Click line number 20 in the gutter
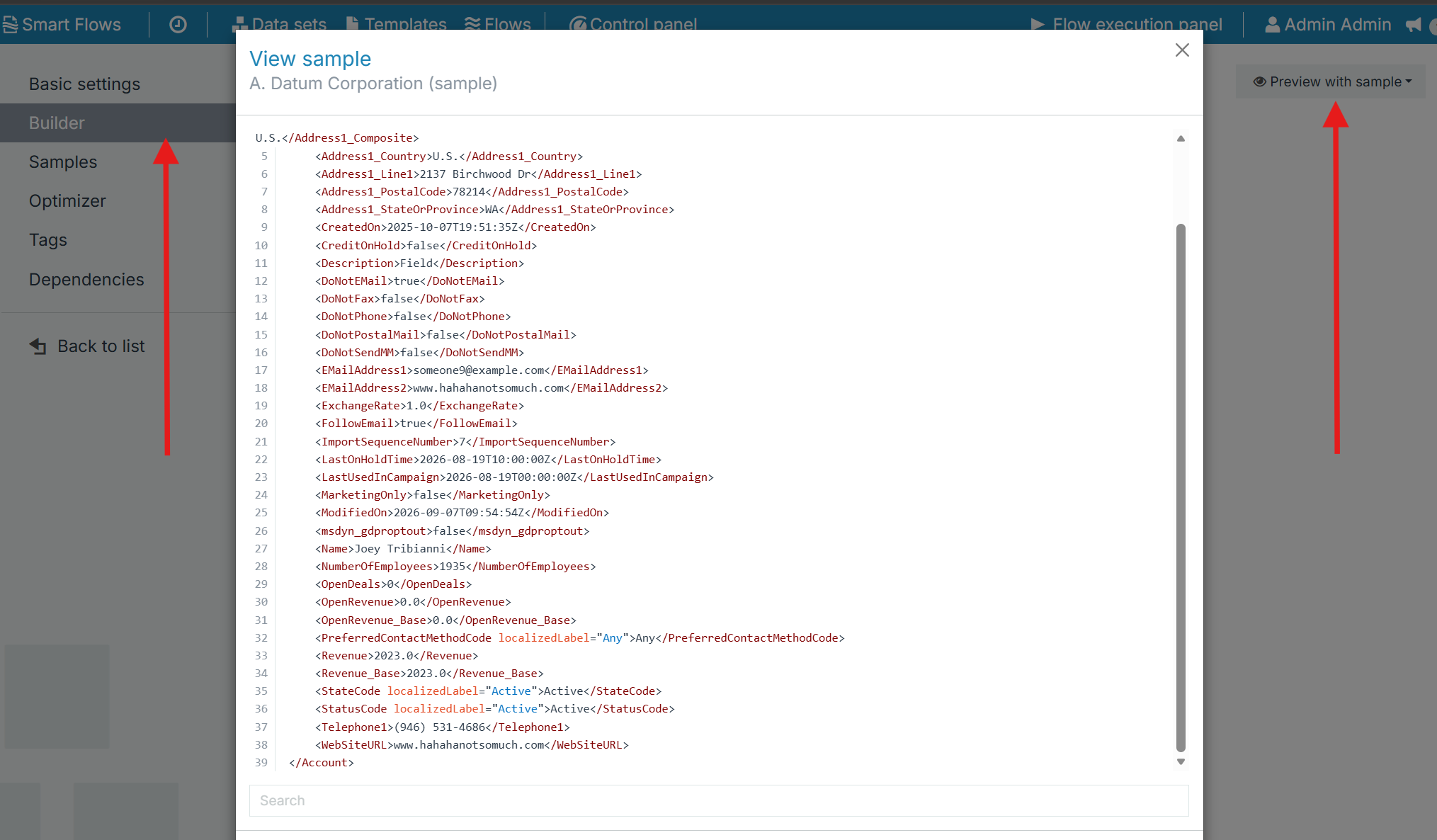Screen dimensions: 1437x840 261,424
